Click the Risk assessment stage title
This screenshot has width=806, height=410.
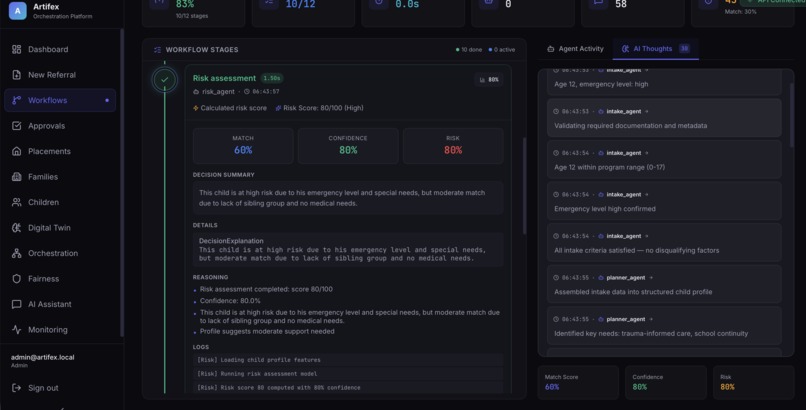coord(224,78)
